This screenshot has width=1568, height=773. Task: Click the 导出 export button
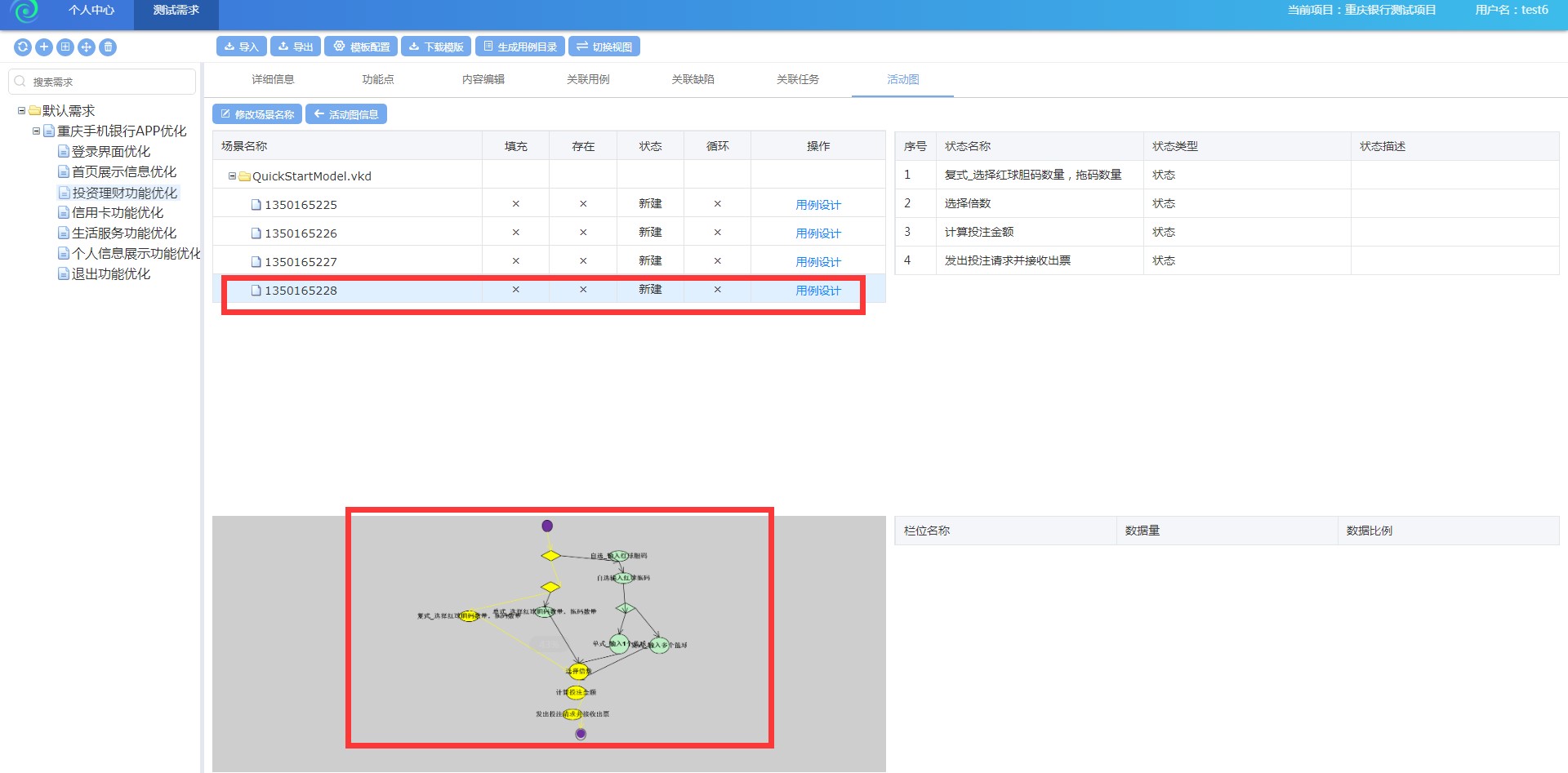click(296, 47)
